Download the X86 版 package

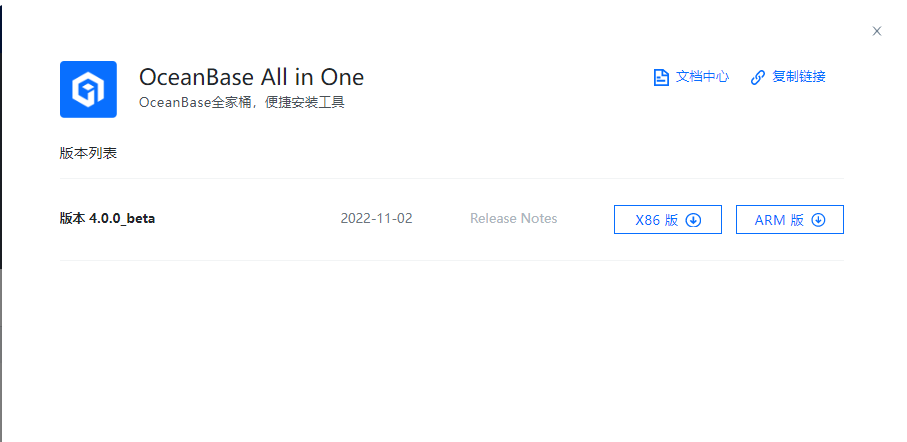click(x=656, y=220)
